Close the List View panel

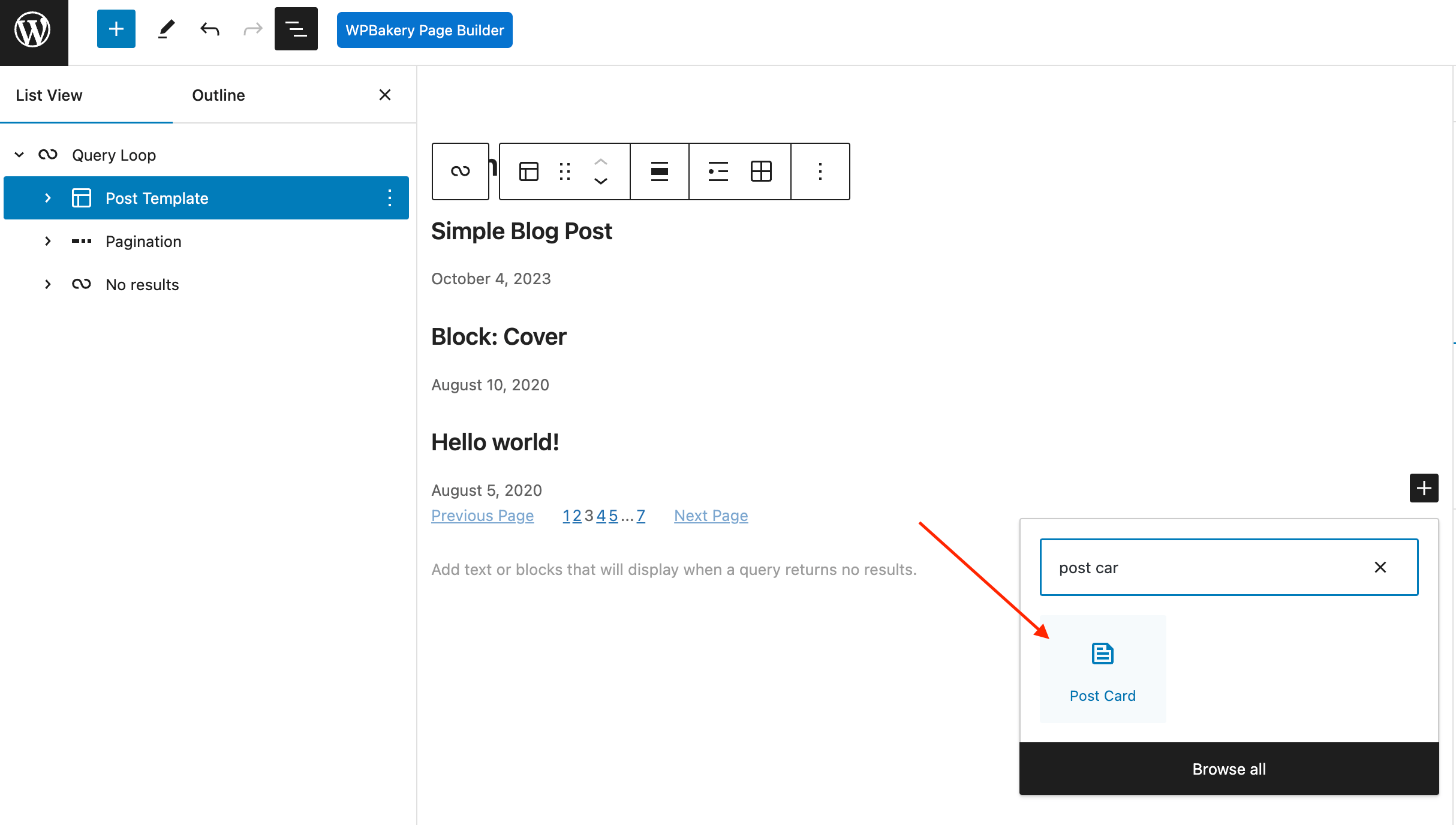[385, 95]
